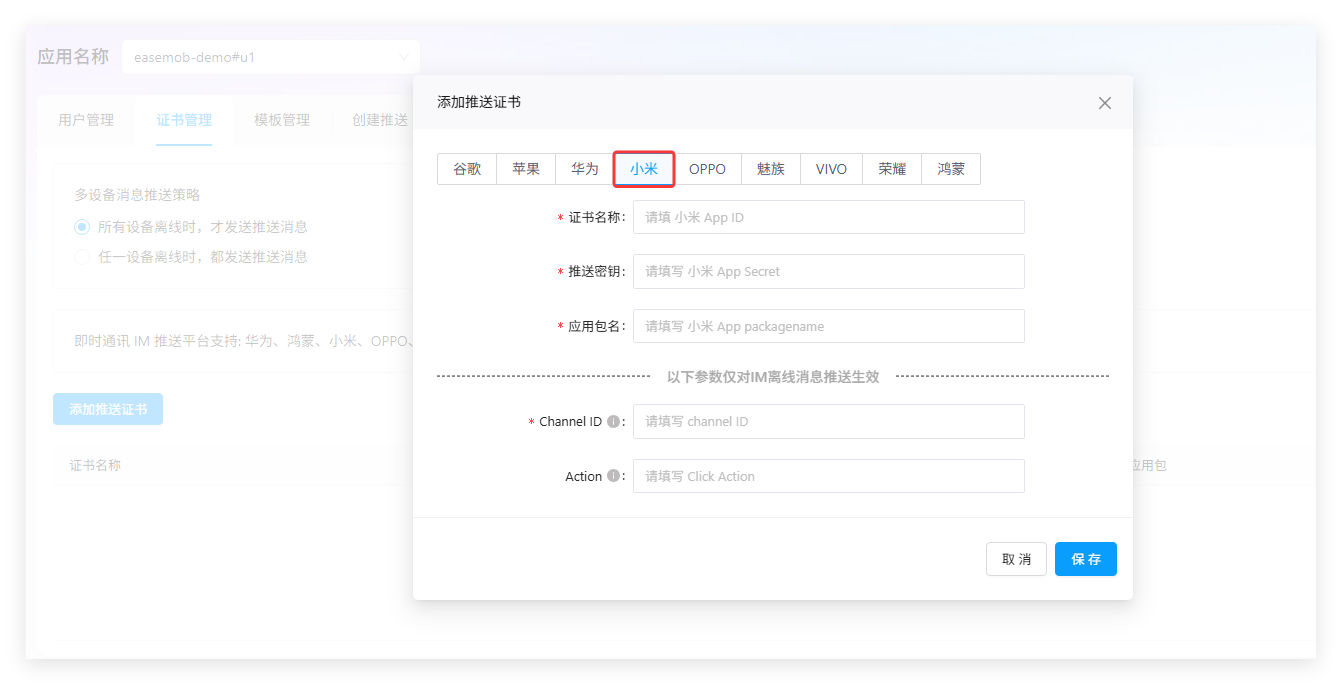Image resolution: width=1341 pixels, height=684 pixels.
Task: Expand the 应用名称 easemob-demo#u1 dropdown
Action: click(x=270, y=57)
